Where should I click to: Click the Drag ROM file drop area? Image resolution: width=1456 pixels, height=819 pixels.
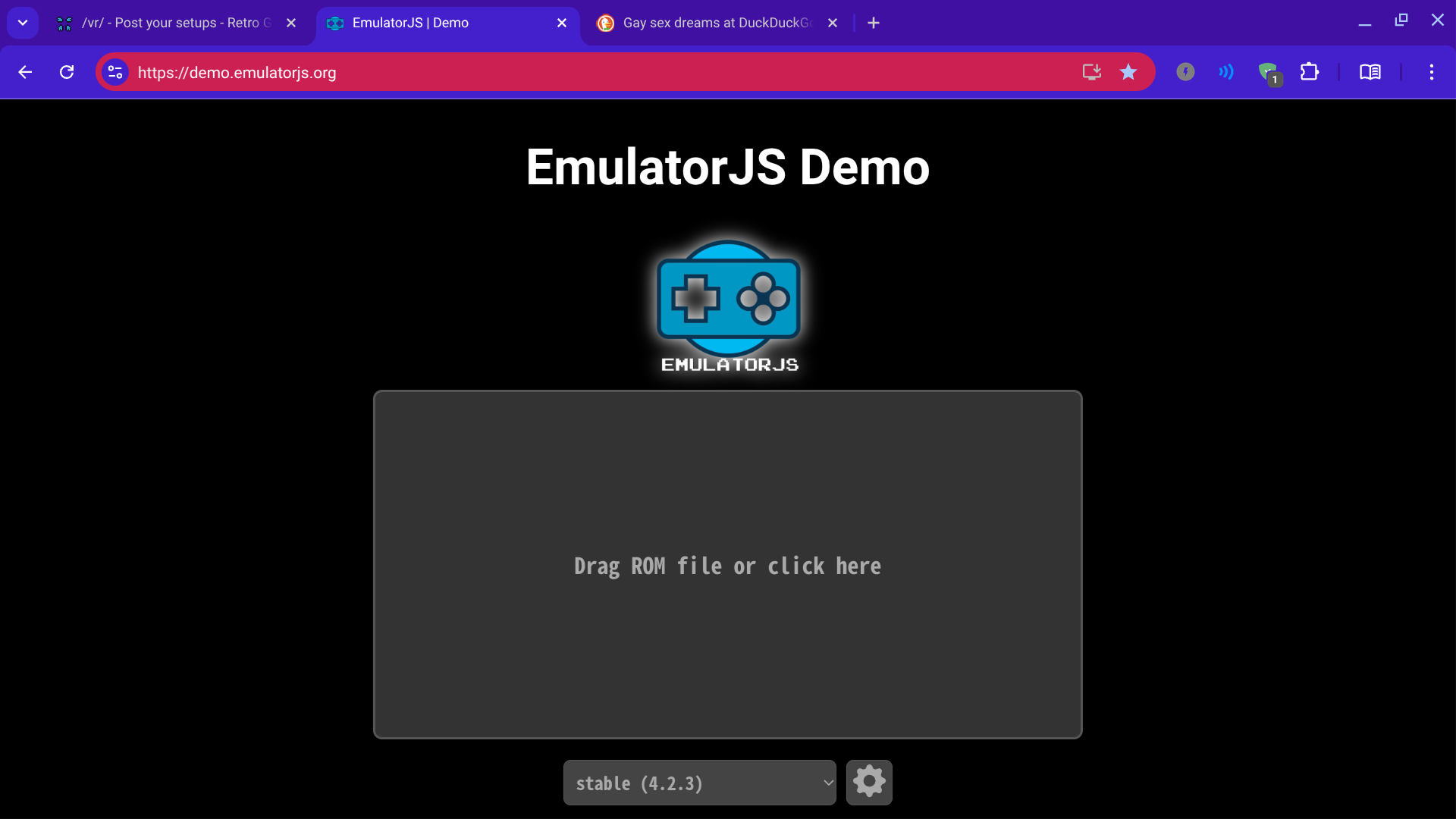(x=727, y=565)
